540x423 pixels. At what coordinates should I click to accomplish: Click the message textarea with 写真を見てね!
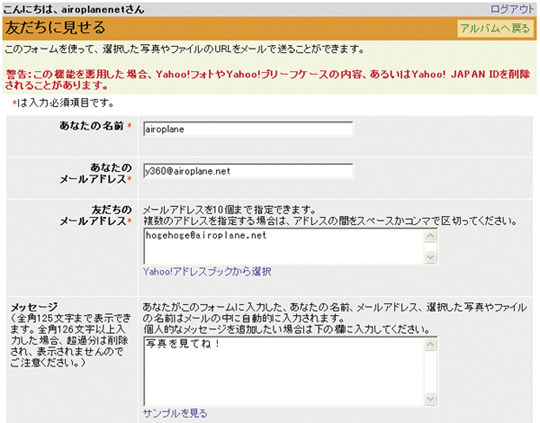pyautogui.click(x=284, y=371)
